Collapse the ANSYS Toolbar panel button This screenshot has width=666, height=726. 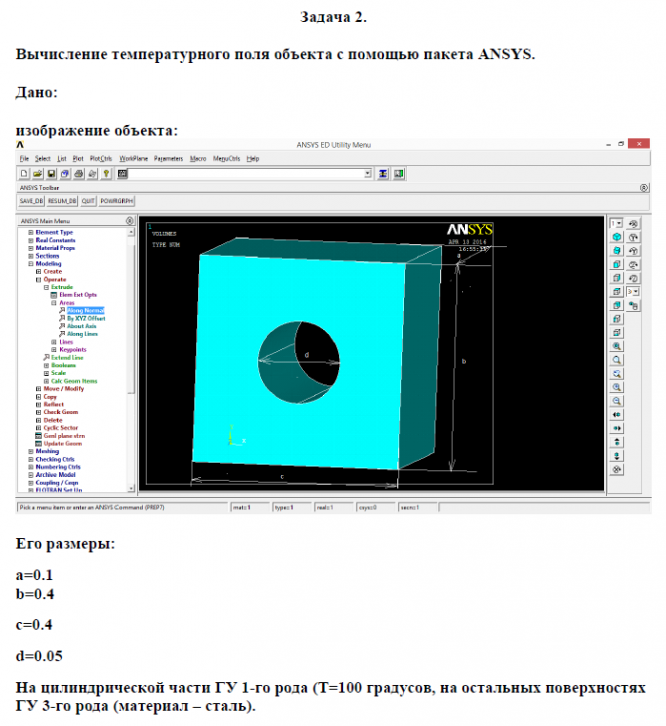pyautogui.click(x=644, y=188)
